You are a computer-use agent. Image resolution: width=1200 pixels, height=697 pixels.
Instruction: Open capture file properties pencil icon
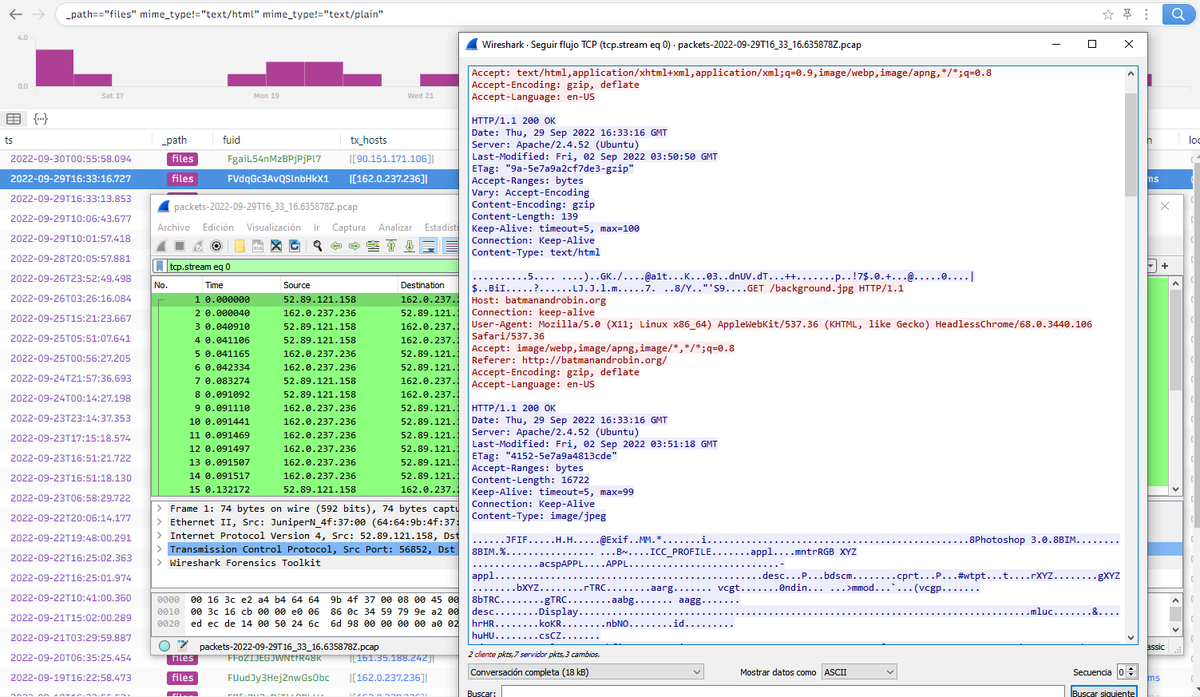tap(183, 647)
